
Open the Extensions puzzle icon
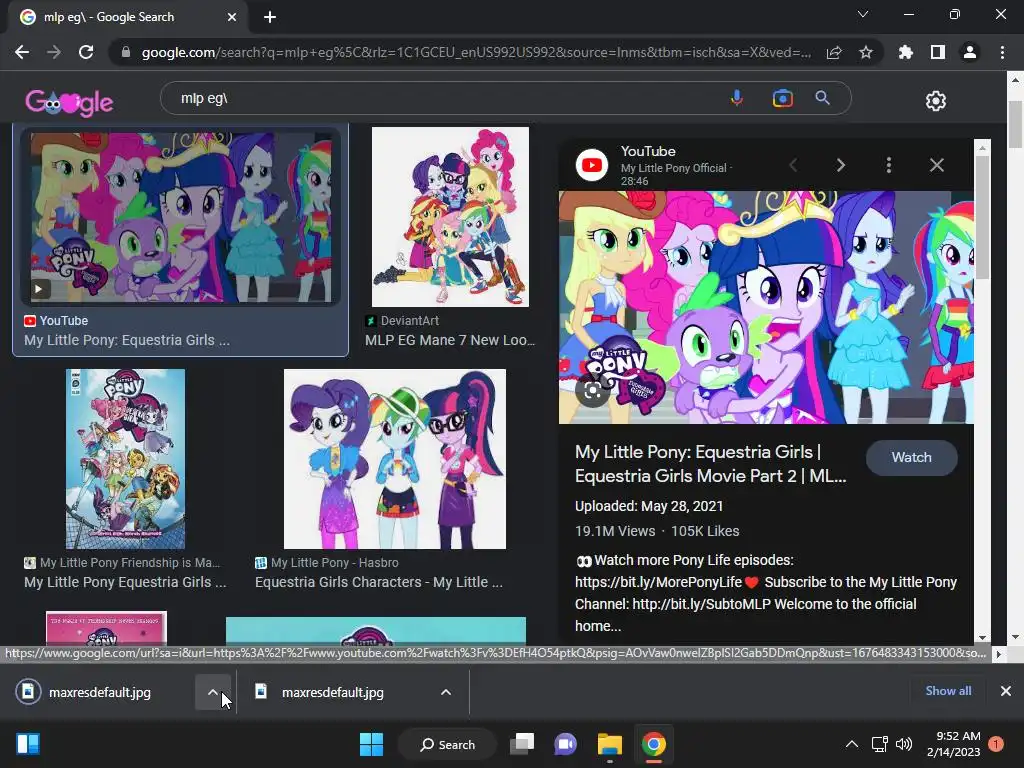(x=906, y=52)
